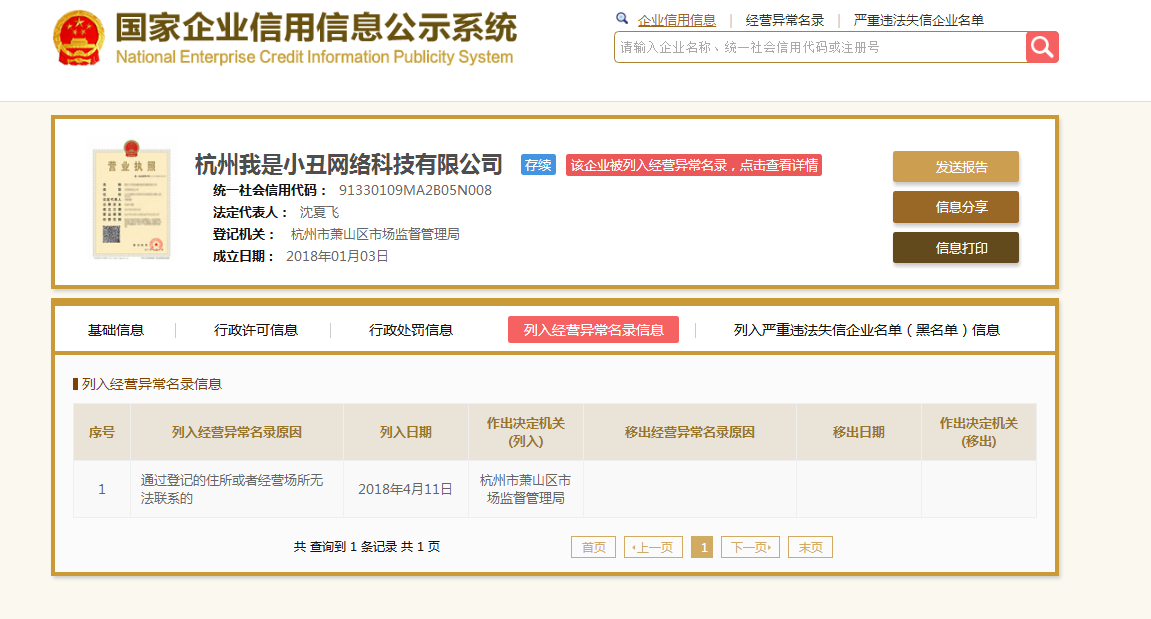The height and width of the screenshot is (619, 1151).
Task: Switch to the 行政许可信息 tab
Action: click(x=255, y=330)
